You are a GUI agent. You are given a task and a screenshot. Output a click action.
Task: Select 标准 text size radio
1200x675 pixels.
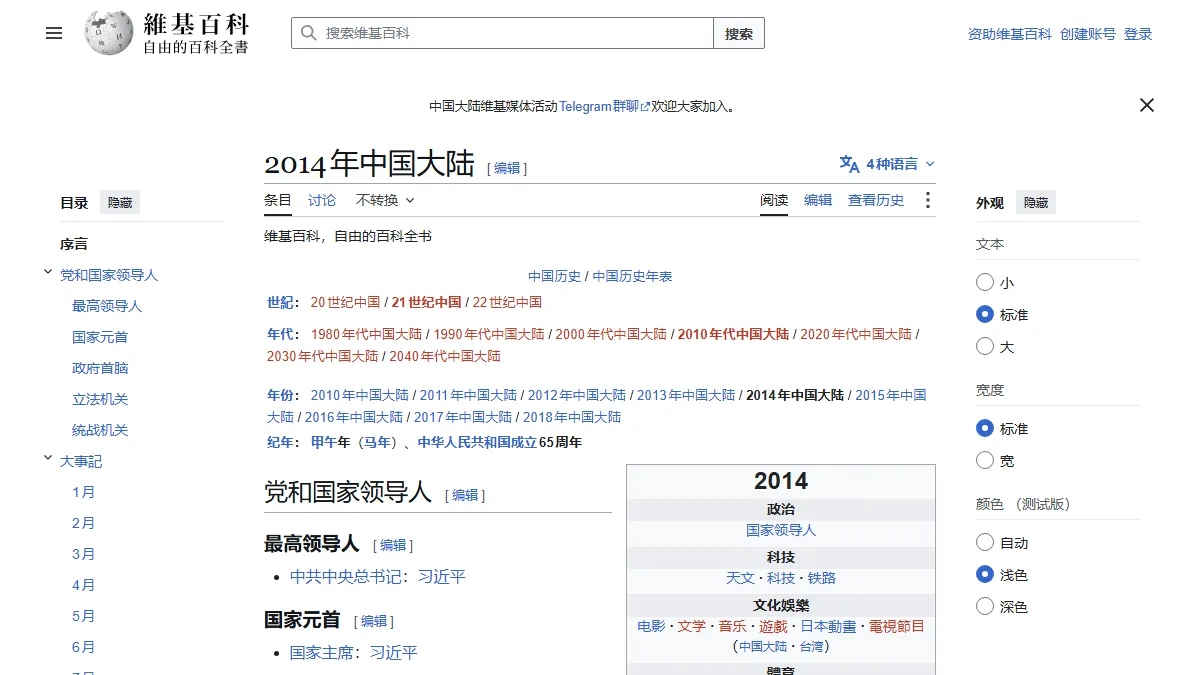coord(985,314)
